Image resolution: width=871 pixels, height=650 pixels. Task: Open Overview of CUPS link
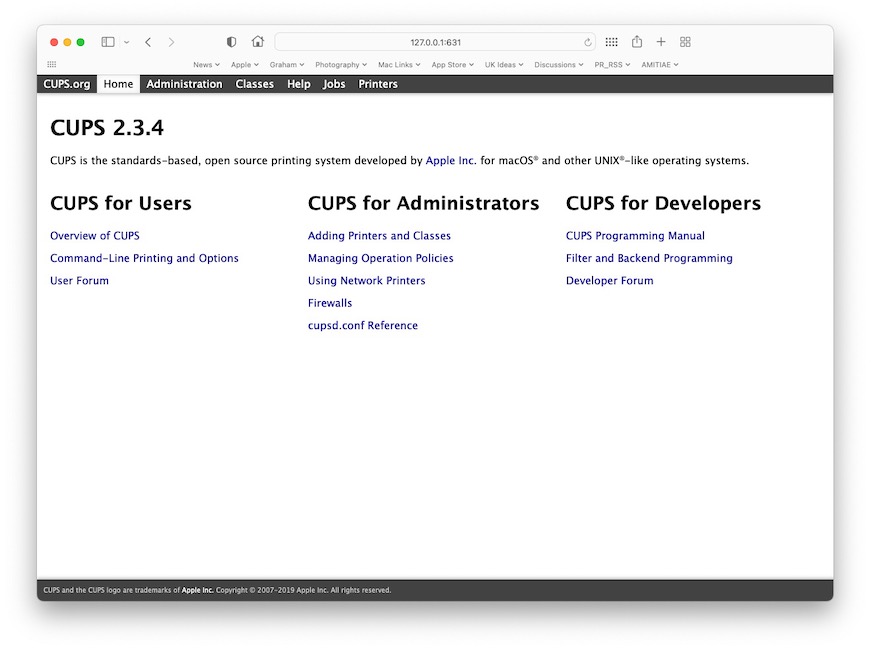click(x=95, y=236)
